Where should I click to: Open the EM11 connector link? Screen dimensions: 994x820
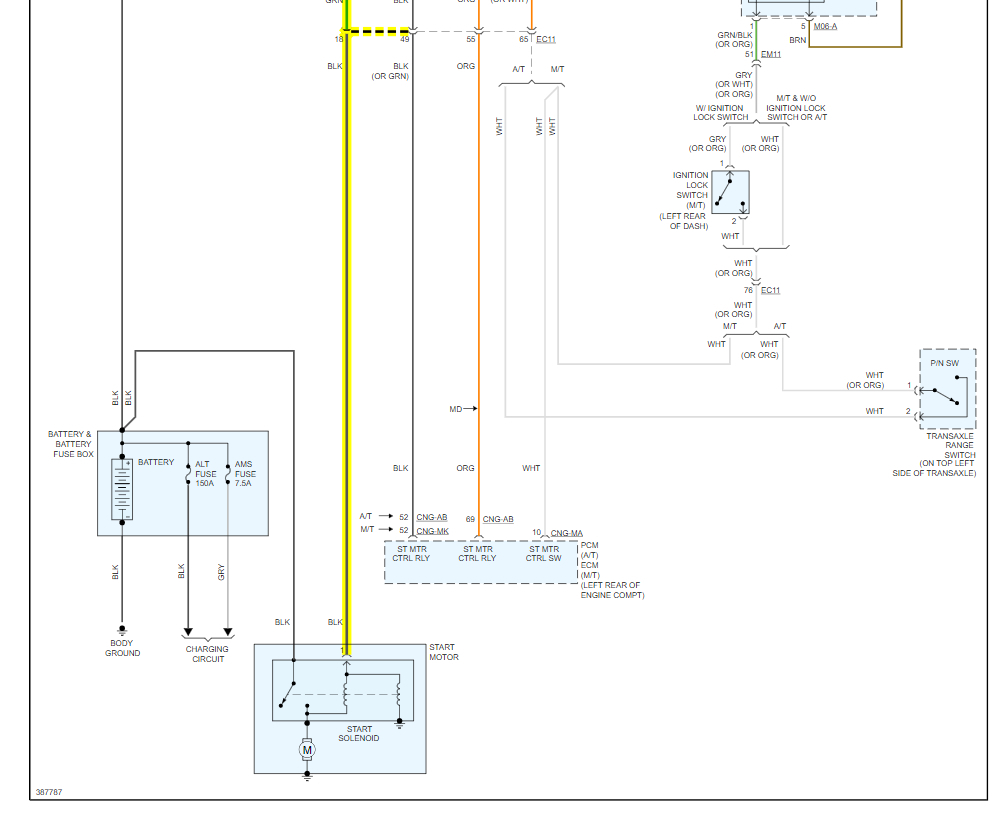[771, 54]
